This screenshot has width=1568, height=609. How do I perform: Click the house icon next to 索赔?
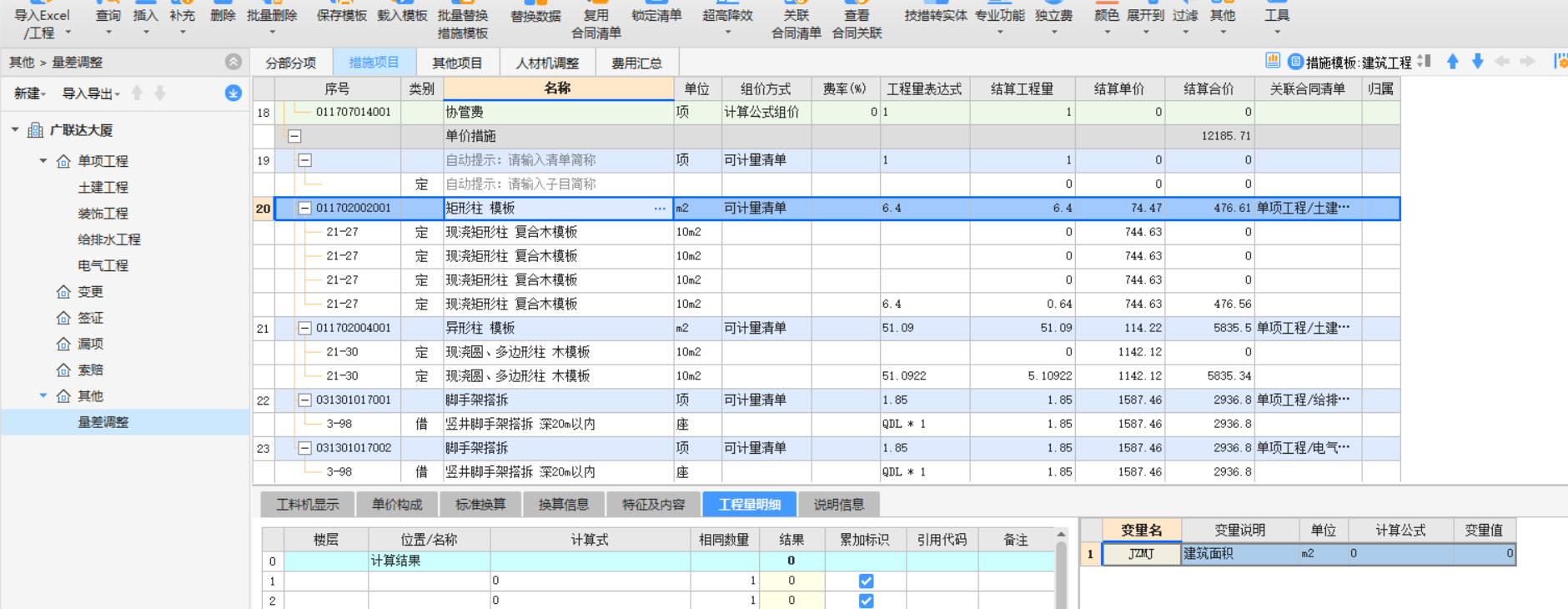pos(63,370)
